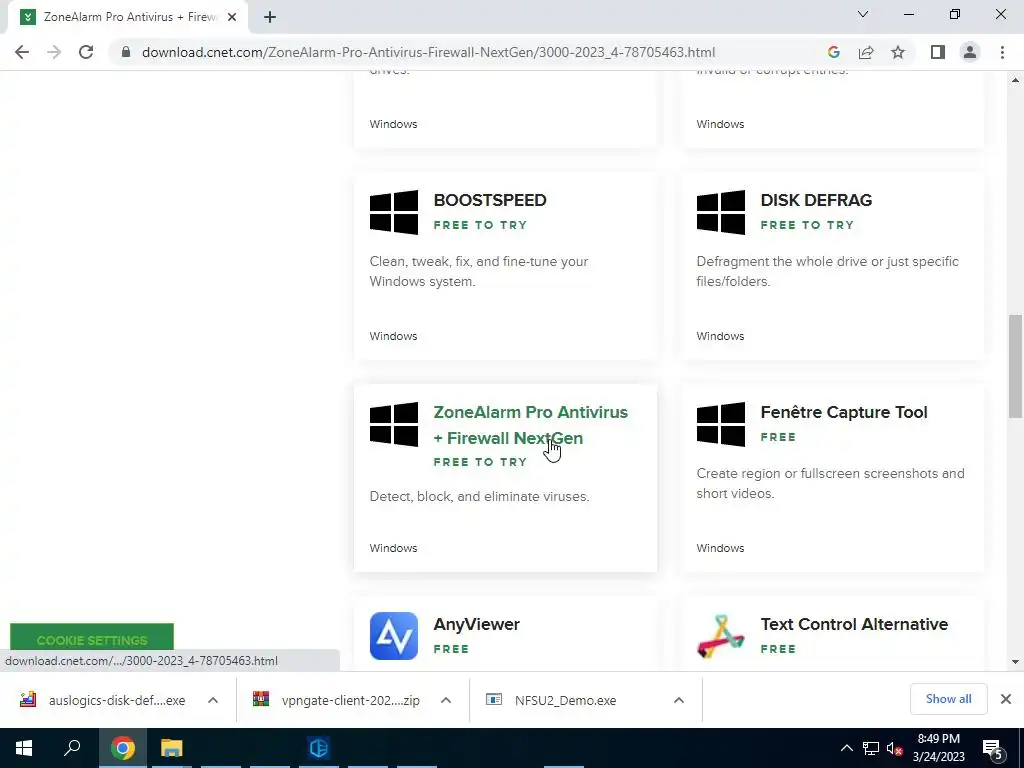Expand options for vpngate-client zip download
This screenshot has width=1024, height=768.
click(446, 700)
